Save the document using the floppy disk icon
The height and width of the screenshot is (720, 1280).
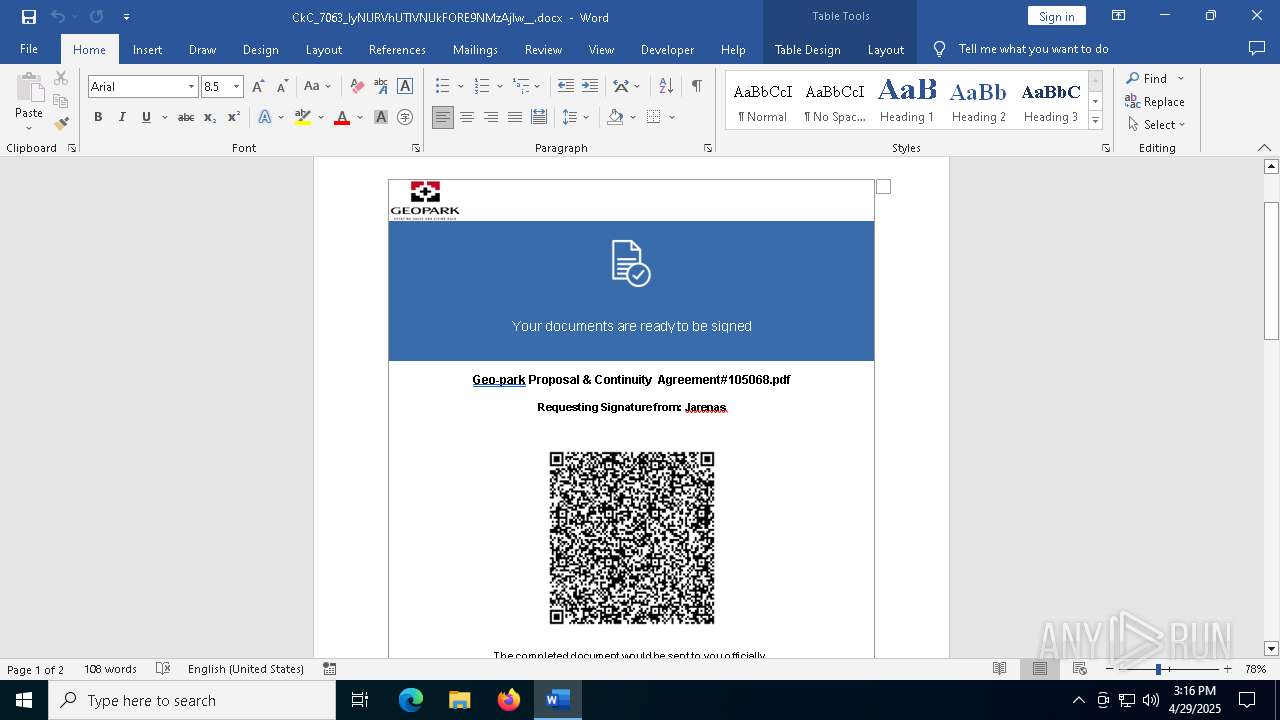coord(29,17)
